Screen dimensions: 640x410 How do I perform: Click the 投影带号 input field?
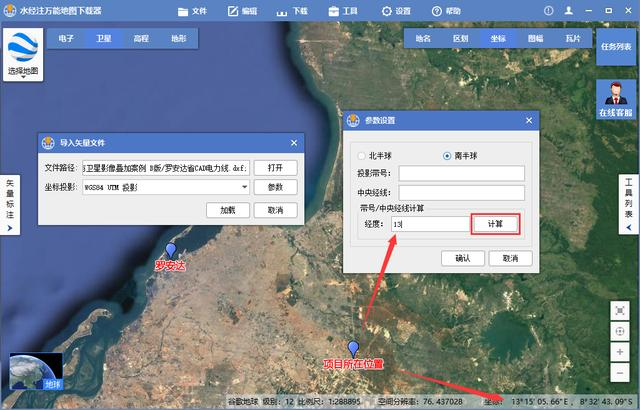[462, 173]
